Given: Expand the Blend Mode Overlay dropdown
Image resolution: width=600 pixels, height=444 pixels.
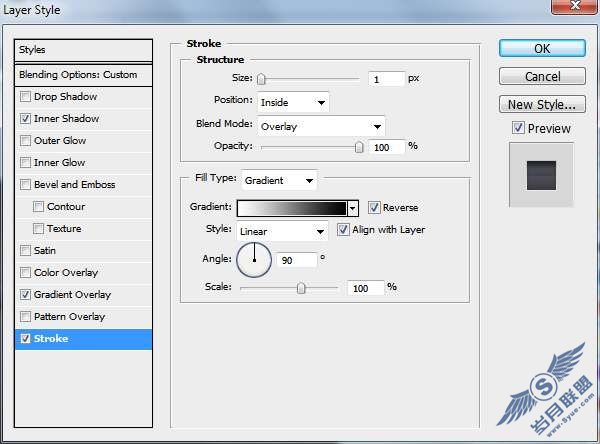Looking at the screenshot, I should [x=321, y=126].
